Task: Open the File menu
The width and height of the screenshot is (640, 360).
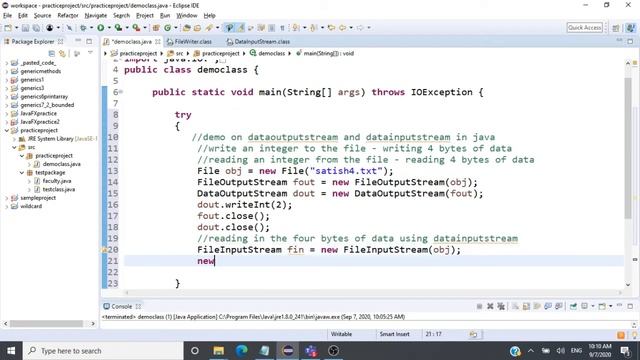Action: (7, 16)
